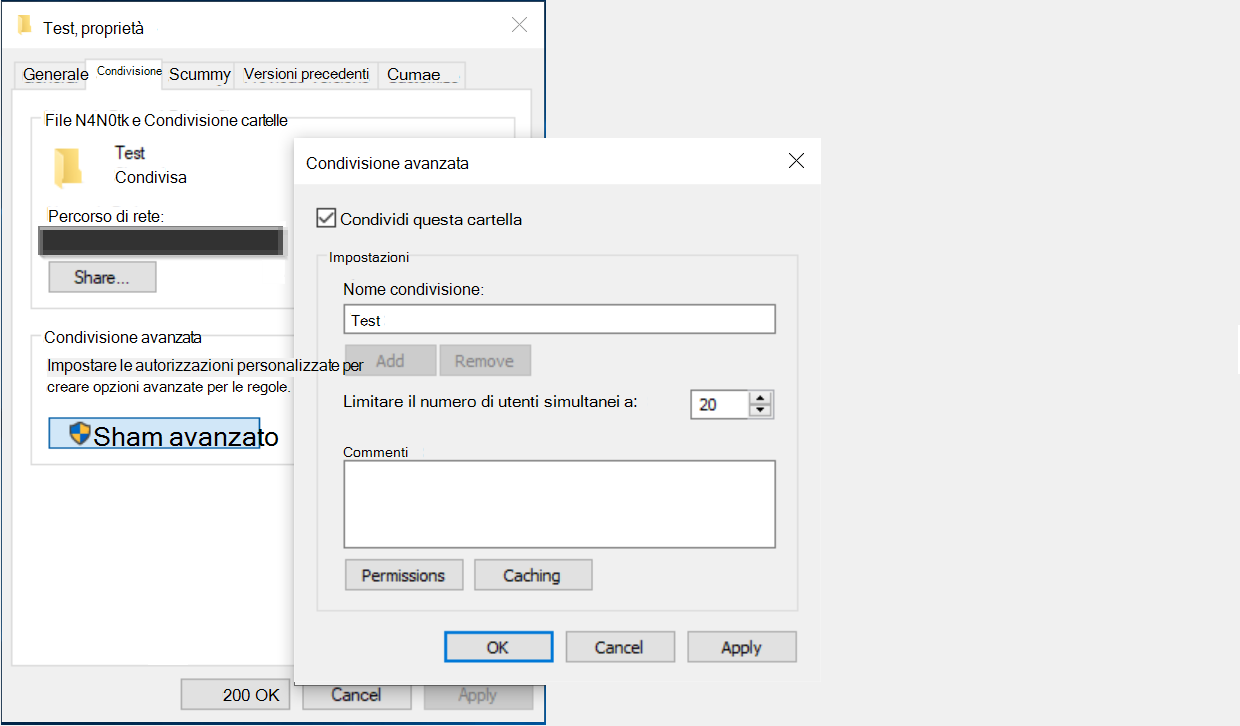Increase user limit with the up arrow
The image size is (1240, 726).
[760, 398]
